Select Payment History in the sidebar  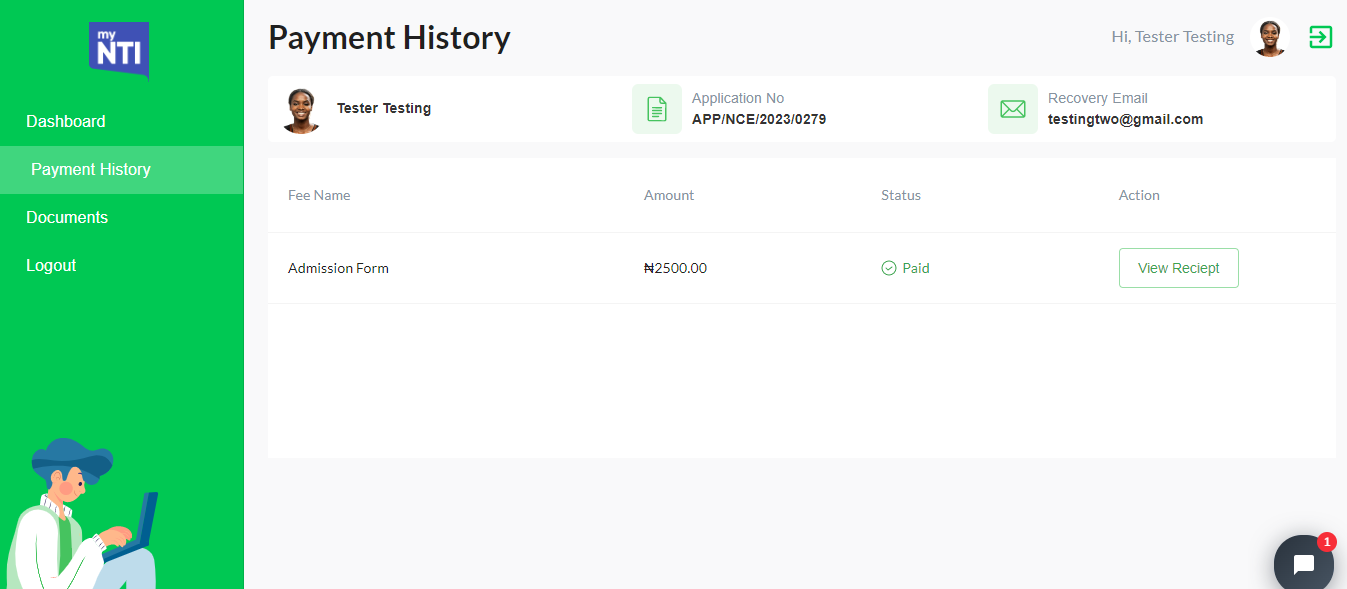pos(91,170)
